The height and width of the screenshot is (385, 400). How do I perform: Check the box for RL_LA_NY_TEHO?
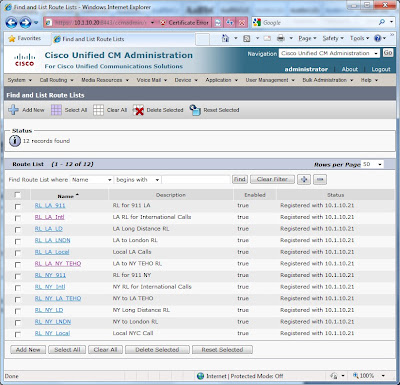tap(18, 265)
